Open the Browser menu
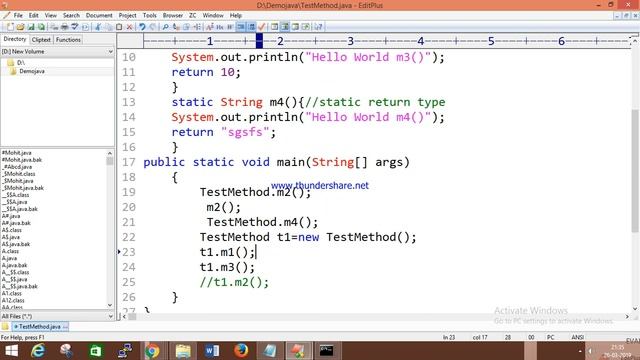The width and height of the screenshot is (640, 360). pos(173,16)
